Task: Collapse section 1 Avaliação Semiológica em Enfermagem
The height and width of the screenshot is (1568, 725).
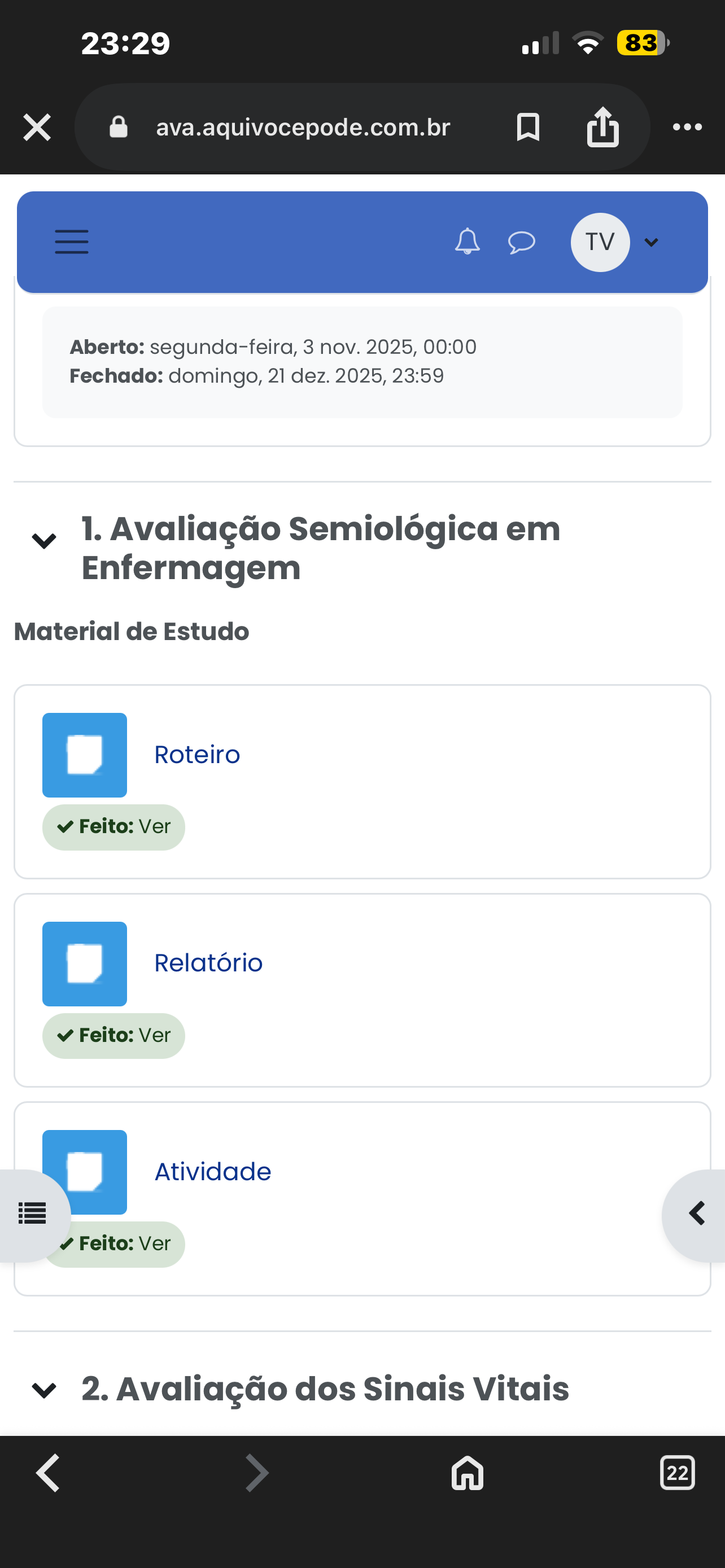Action: (x=44, y=541)
